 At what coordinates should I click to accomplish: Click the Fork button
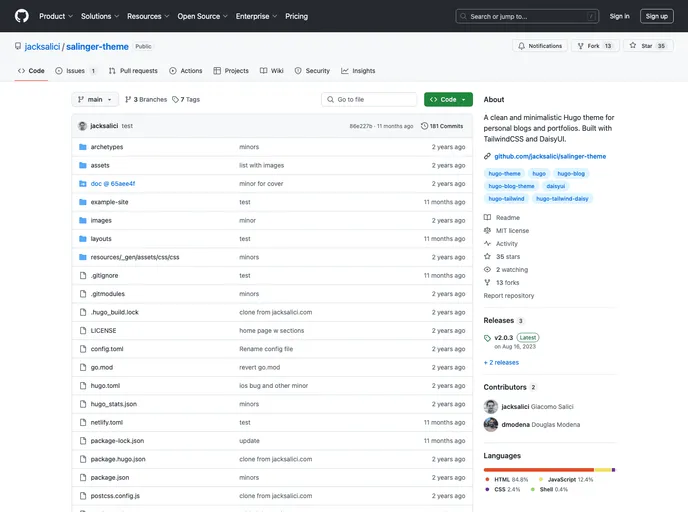[595, 46]
